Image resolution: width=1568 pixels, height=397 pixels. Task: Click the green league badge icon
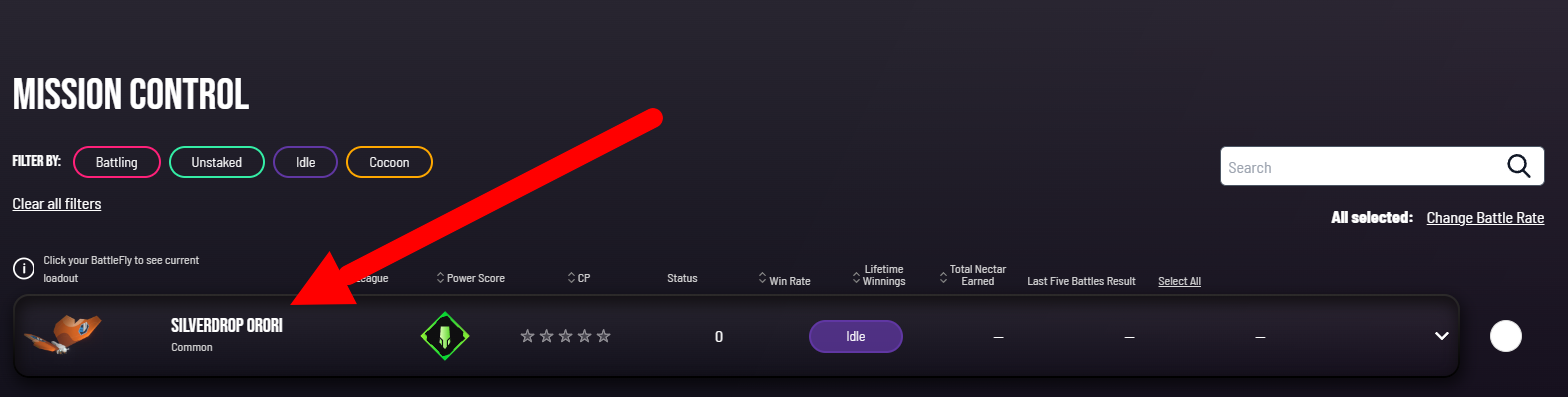445,336
